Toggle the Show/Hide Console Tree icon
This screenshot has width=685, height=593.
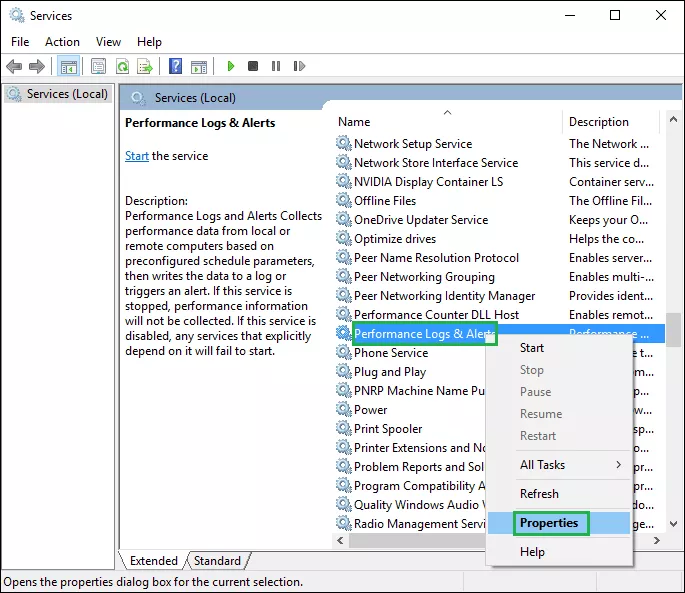tap(69, 66)
